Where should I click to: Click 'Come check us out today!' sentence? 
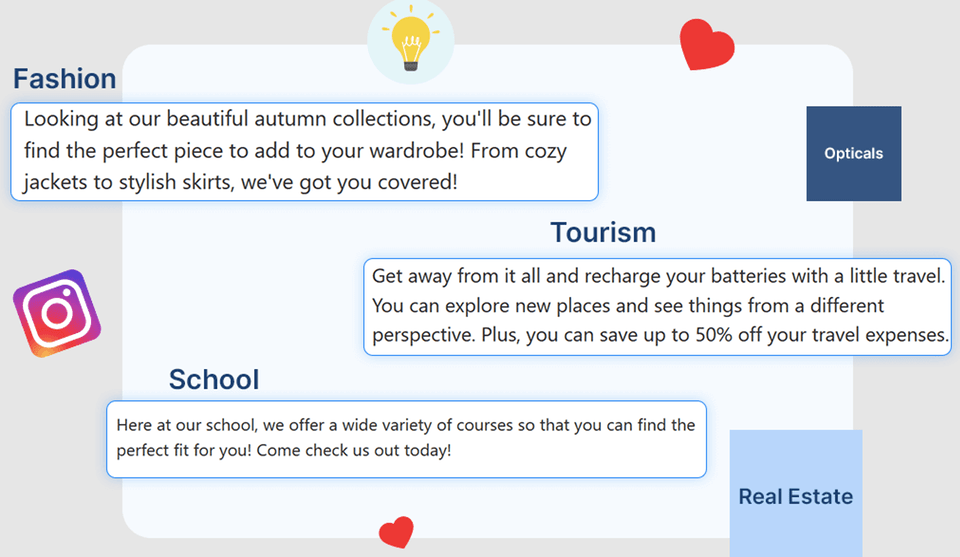(x=354, y=450)
